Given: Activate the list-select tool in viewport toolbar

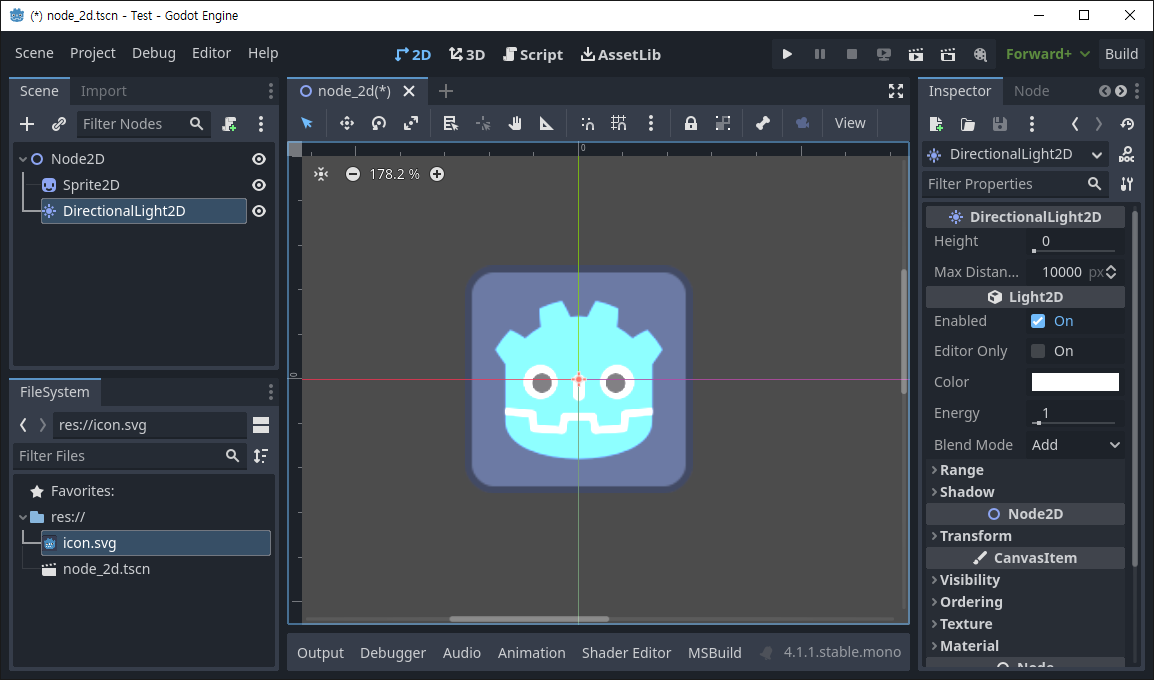Looking at the screenshot, I should click(450, 123).
